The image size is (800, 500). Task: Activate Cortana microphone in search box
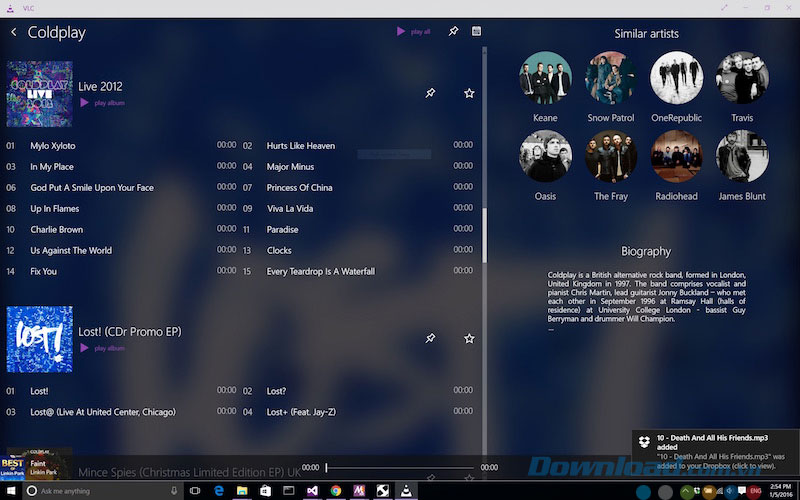coord(174,491)
